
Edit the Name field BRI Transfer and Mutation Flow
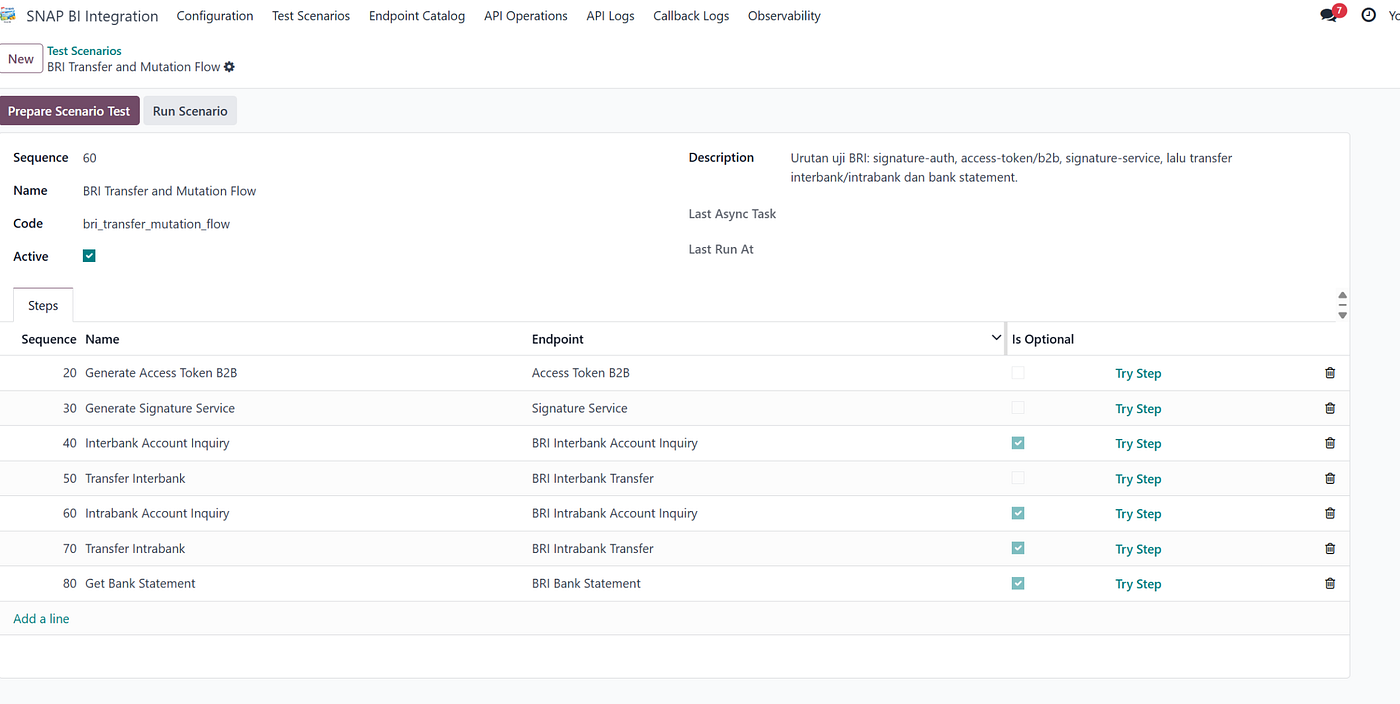(170, 191)
